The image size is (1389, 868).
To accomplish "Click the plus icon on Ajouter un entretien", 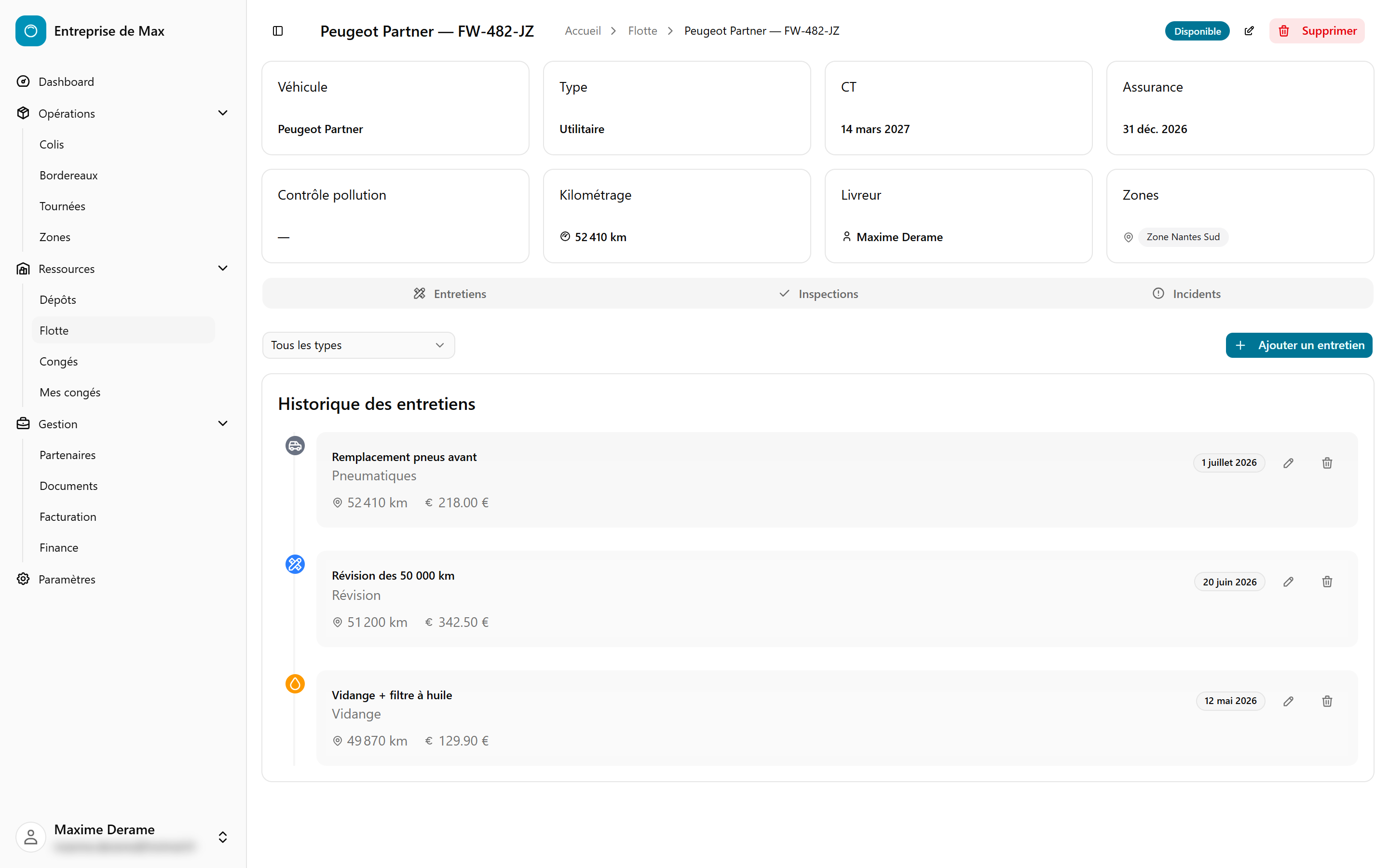I will tap(1240, 345).
